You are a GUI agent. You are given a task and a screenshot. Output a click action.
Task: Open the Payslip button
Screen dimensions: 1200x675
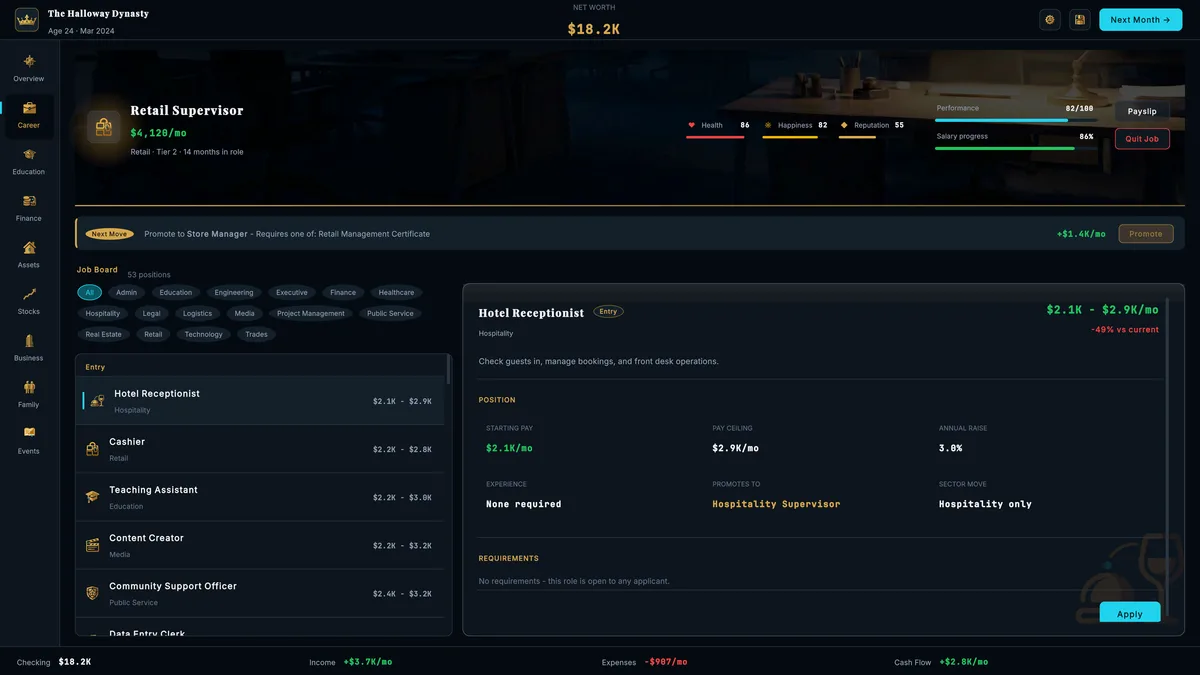tap(1142, 111)
